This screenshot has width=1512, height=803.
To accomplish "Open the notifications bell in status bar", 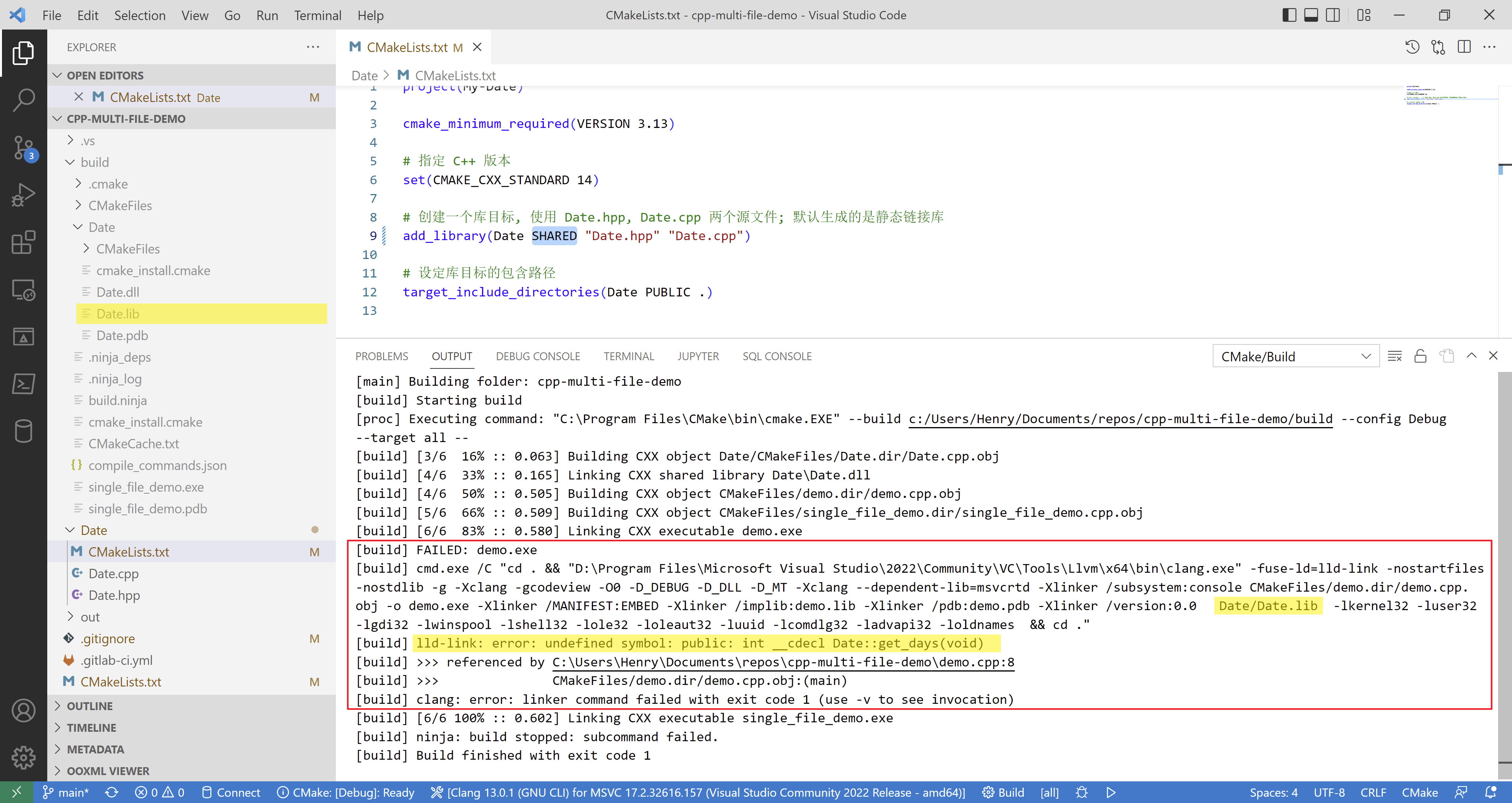I will coord(1491,792).
